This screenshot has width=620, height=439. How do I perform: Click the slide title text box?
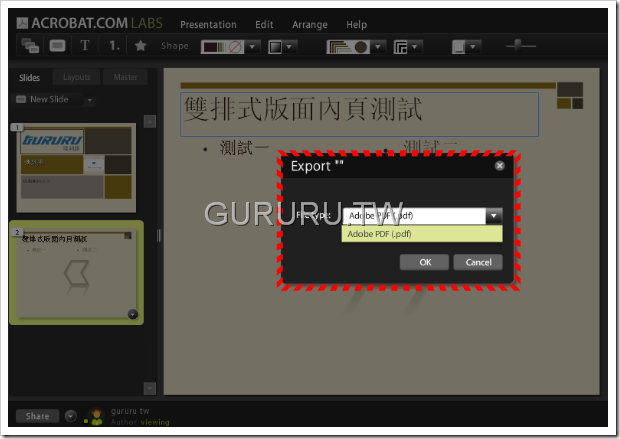point(359,115)
